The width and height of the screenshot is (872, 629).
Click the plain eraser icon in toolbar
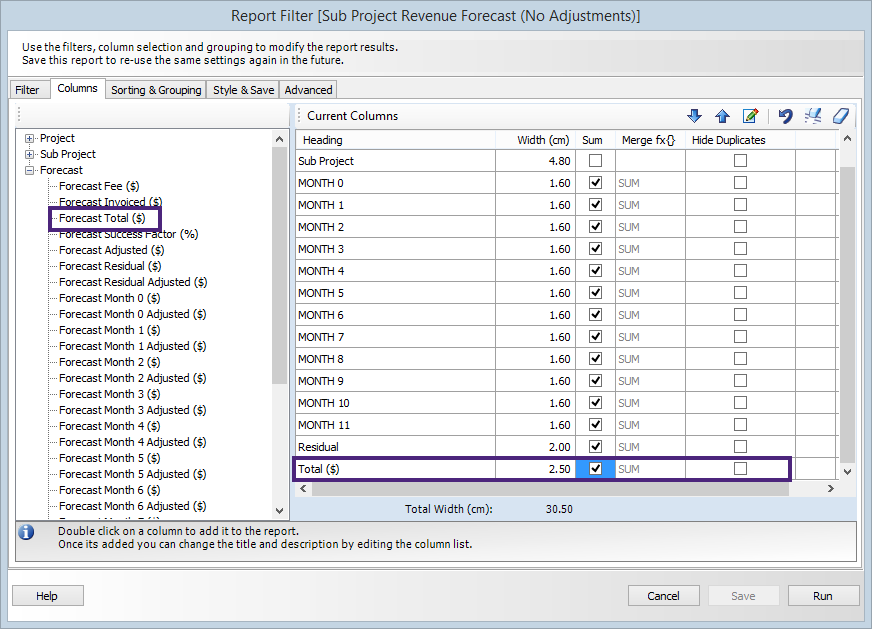click(x=841, y=116)
